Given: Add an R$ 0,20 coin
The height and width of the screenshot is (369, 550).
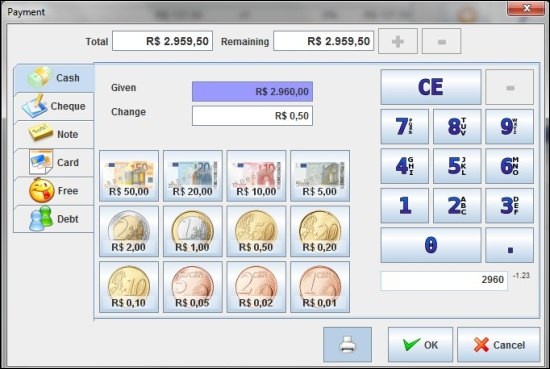Looking at the screenshot, I should (x=320, y=232).
